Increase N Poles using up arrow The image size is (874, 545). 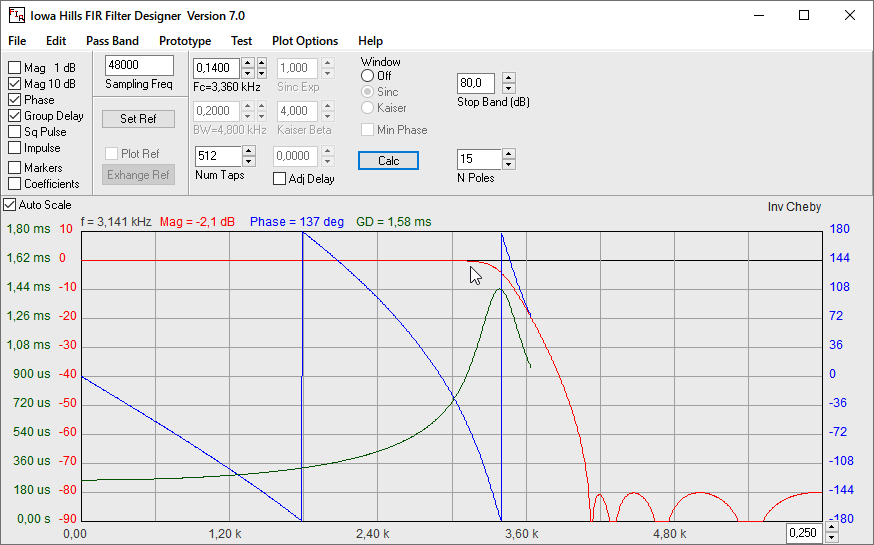point(508,154)
